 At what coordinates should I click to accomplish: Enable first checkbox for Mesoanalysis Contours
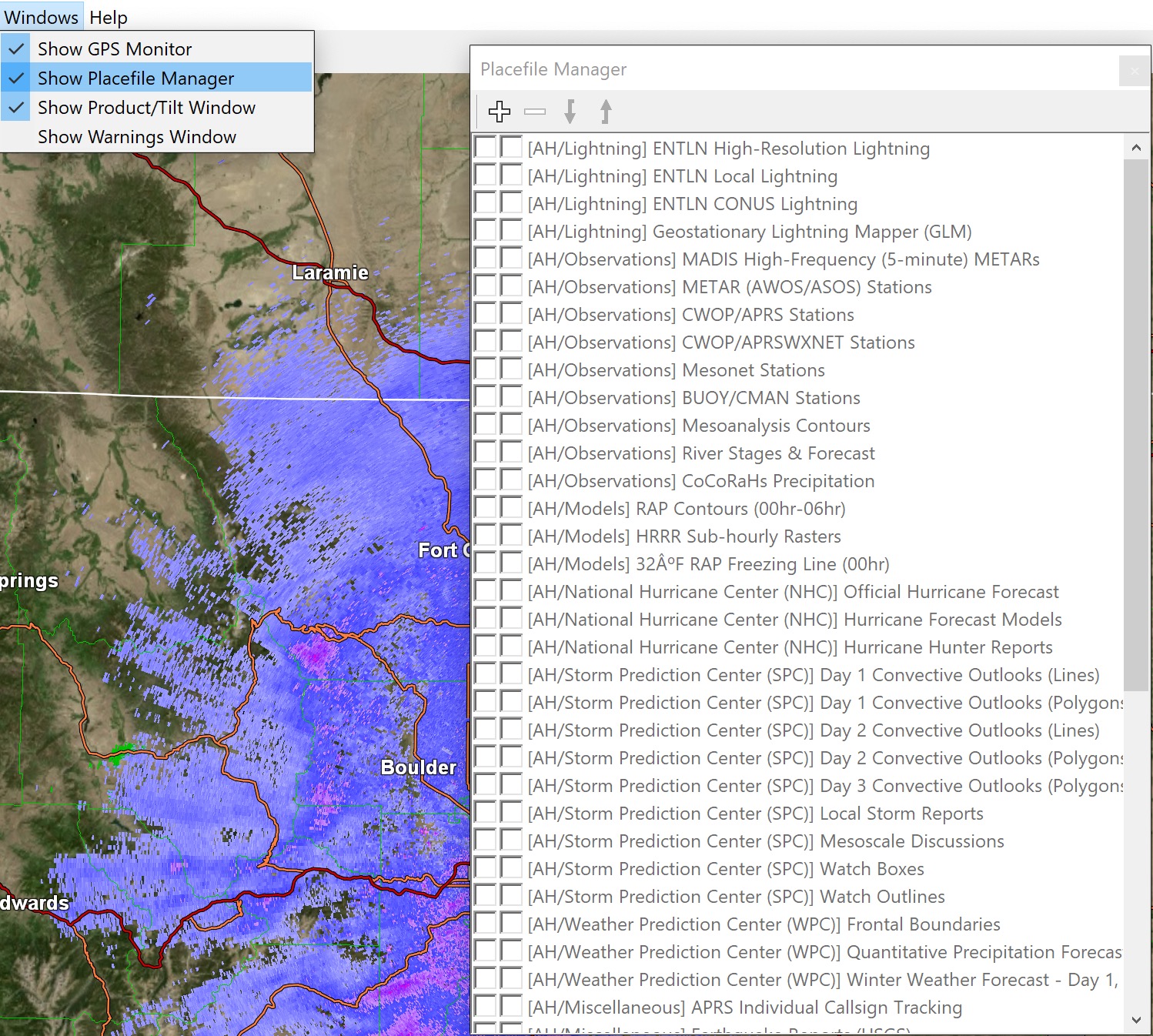point(485,425)
